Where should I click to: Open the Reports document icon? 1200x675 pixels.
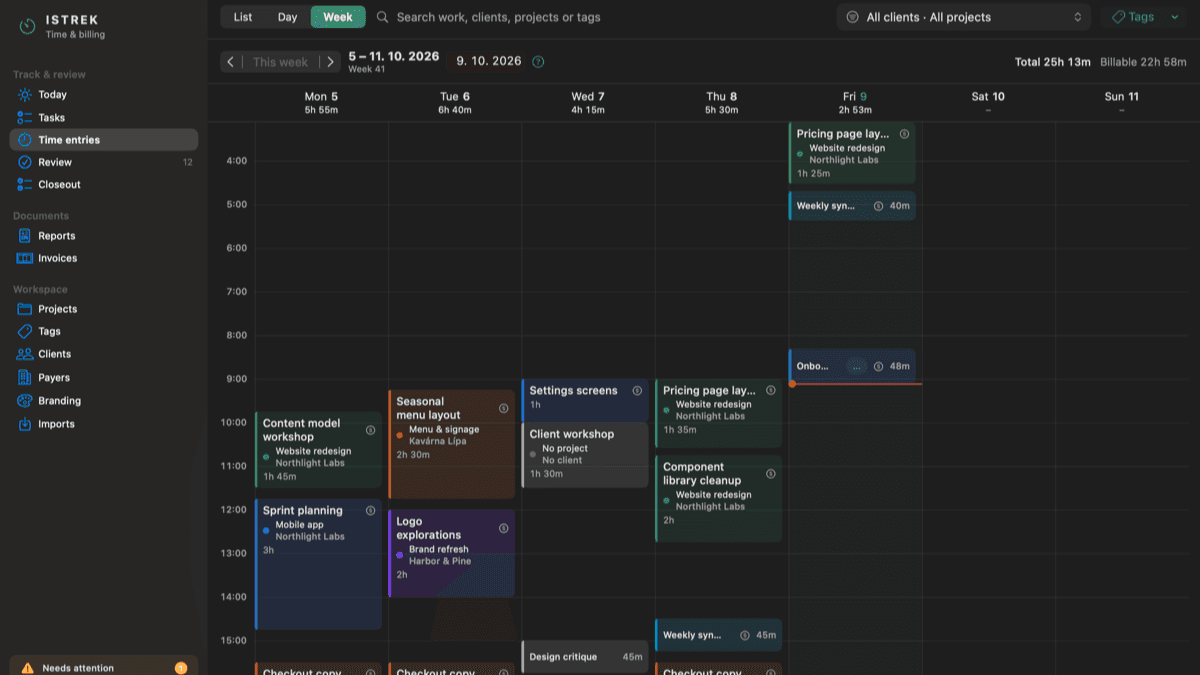click(25, 236)
